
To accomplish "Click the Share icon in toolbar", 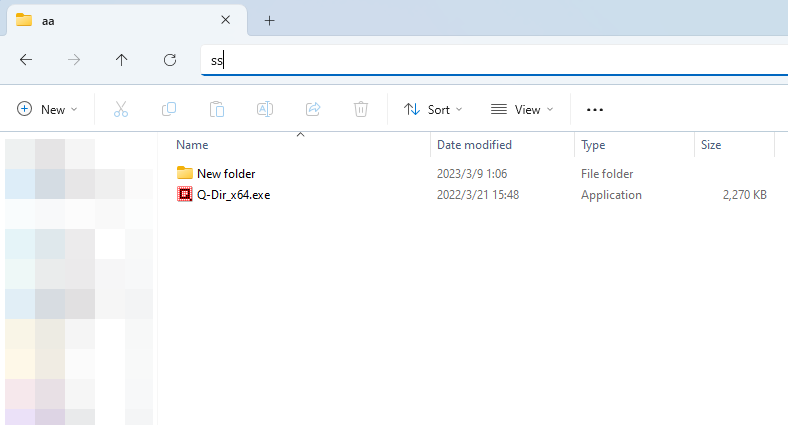I will coord(313,109).
